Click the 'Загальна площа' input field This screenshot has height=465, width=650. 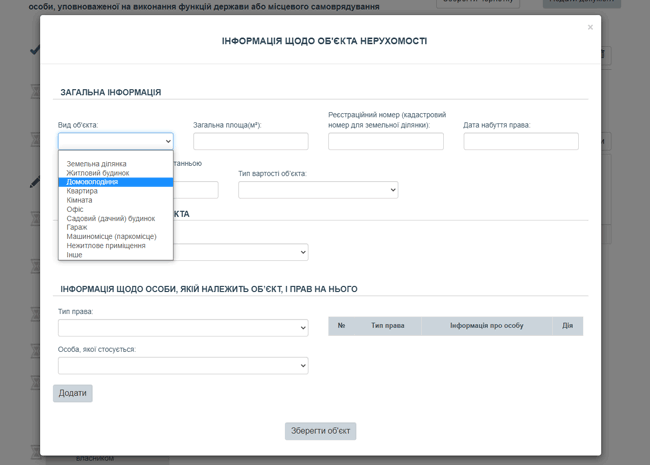coord(250,141)
